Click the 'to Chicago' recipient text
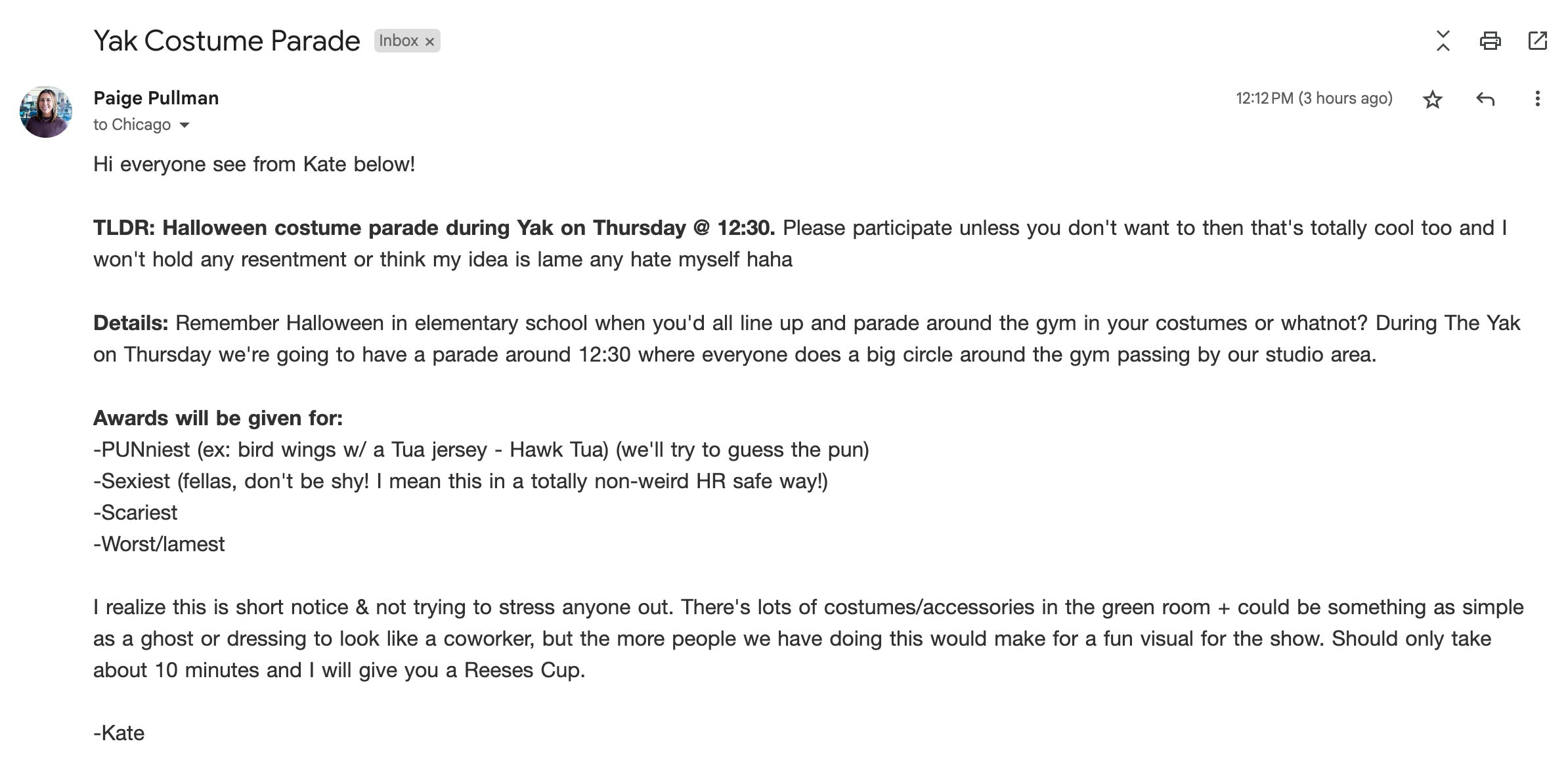This screenshot has height=773, width=1568. [132, 125]
